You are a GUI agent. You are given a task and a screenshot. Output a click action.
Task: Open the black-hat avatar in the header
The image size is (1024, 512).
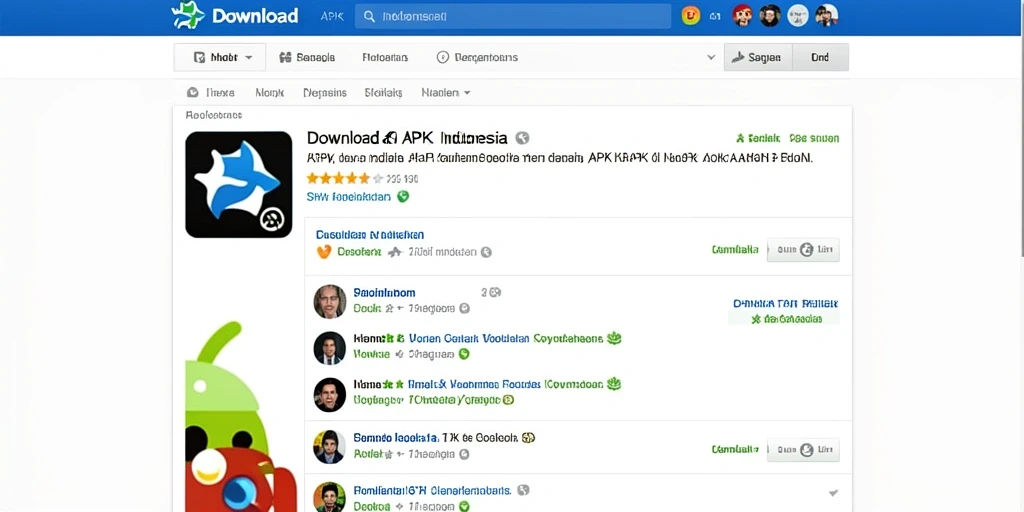click(x=770, y=15)
